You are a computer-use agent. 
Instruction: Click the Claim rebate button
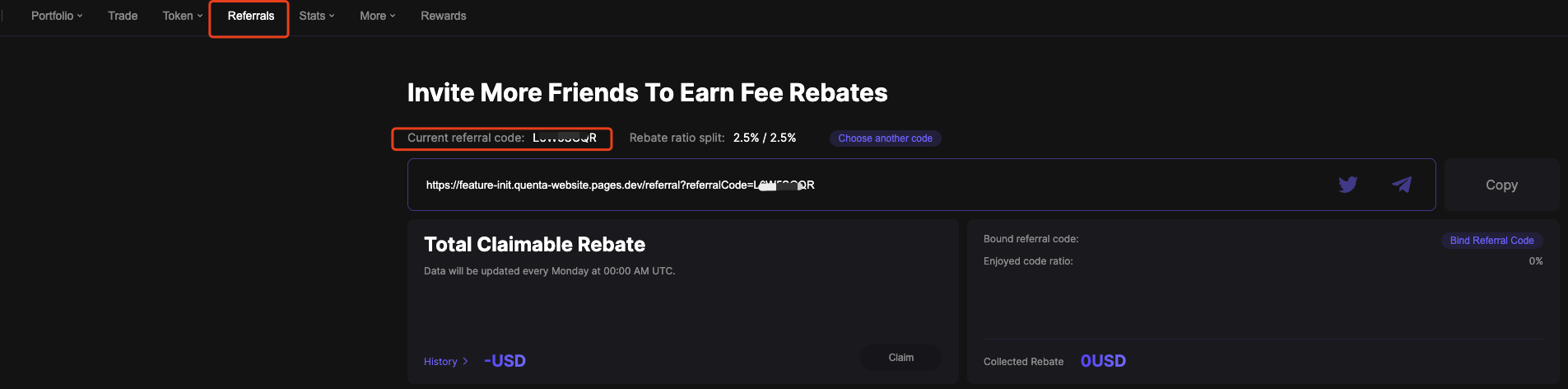[x=900, y=358]
